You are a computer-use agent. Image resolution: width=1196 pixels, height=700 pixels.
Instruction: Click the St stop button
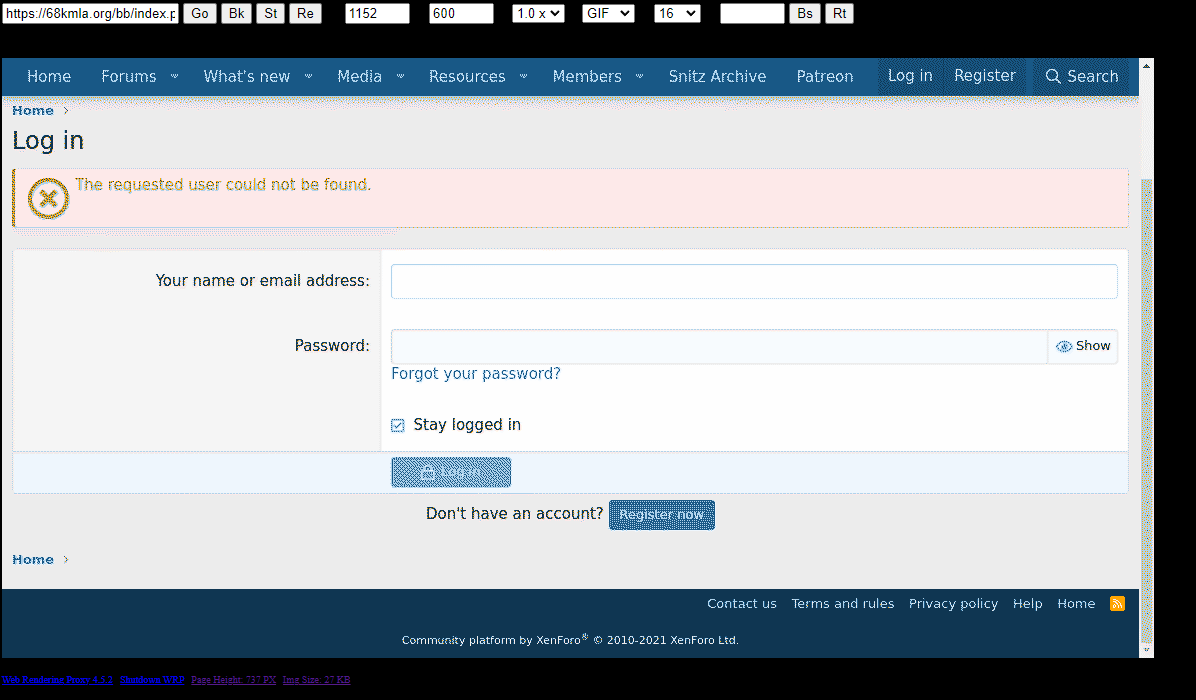tap(271, 13)
